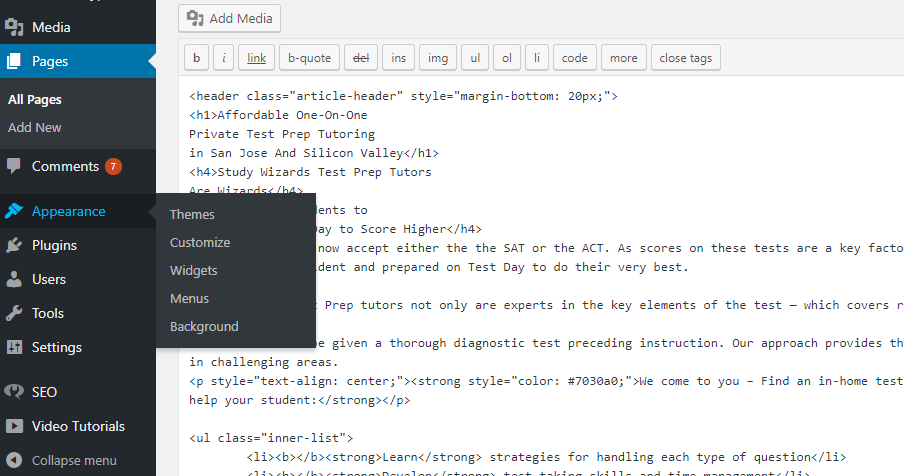The height and width of the screenshot is (476, 904).
Task: Insert code tag with code button
Action: click(575, 58)
